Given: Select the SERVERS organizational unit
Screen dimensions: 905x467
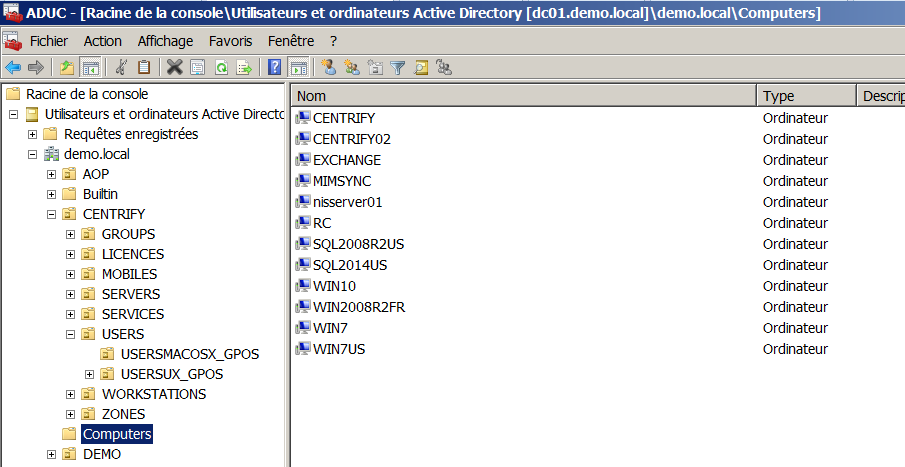Looking at the screenshot, I should coord(131,294).
